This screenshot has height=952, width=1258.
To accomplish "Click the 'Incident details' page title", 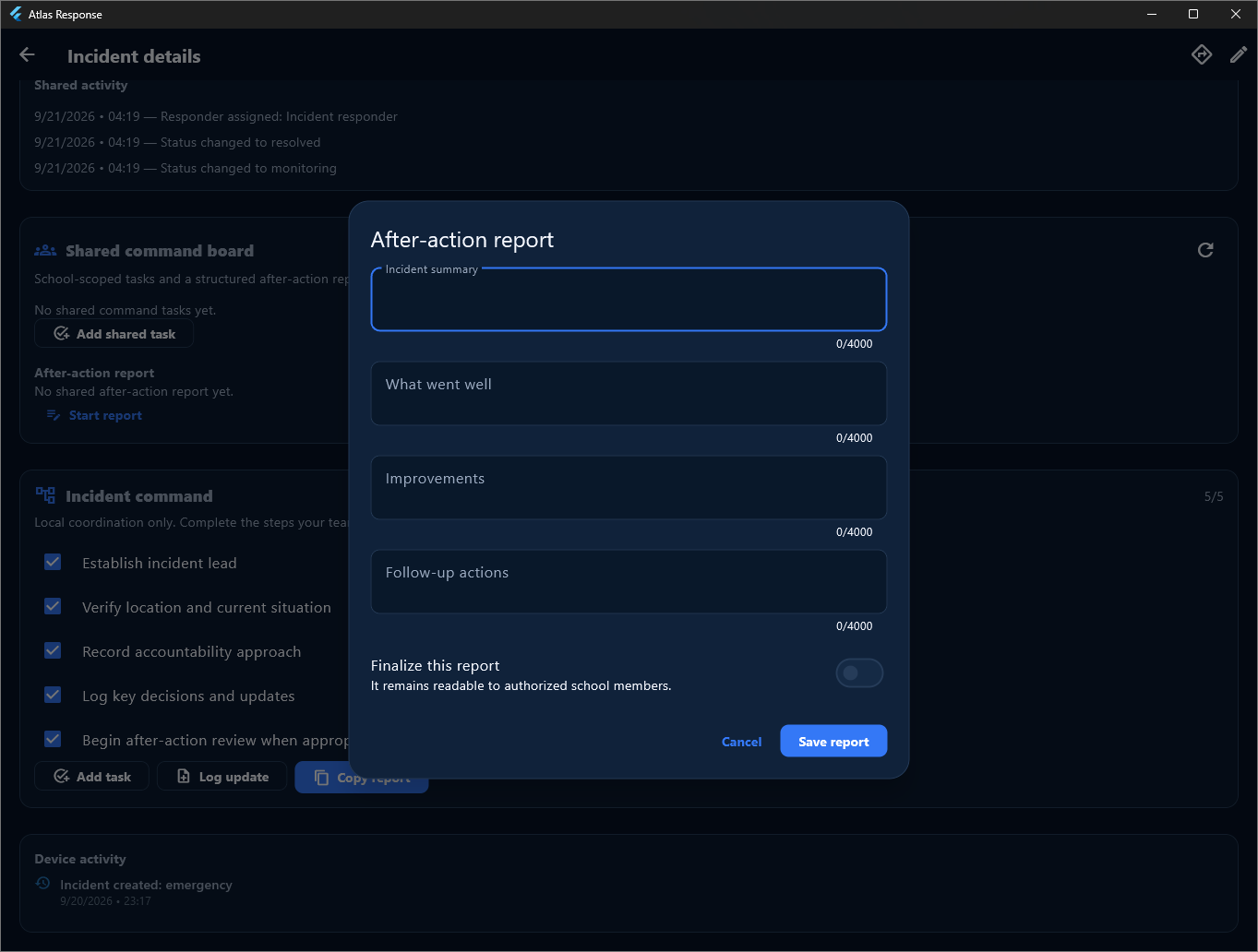I will [134, 56].
